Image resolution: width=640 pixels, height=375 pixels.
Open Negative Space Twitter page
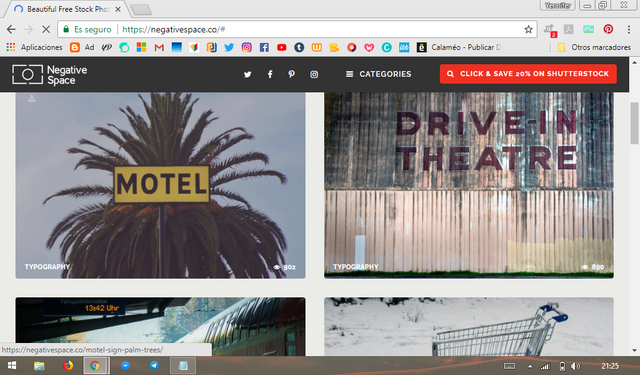[247, 74]
